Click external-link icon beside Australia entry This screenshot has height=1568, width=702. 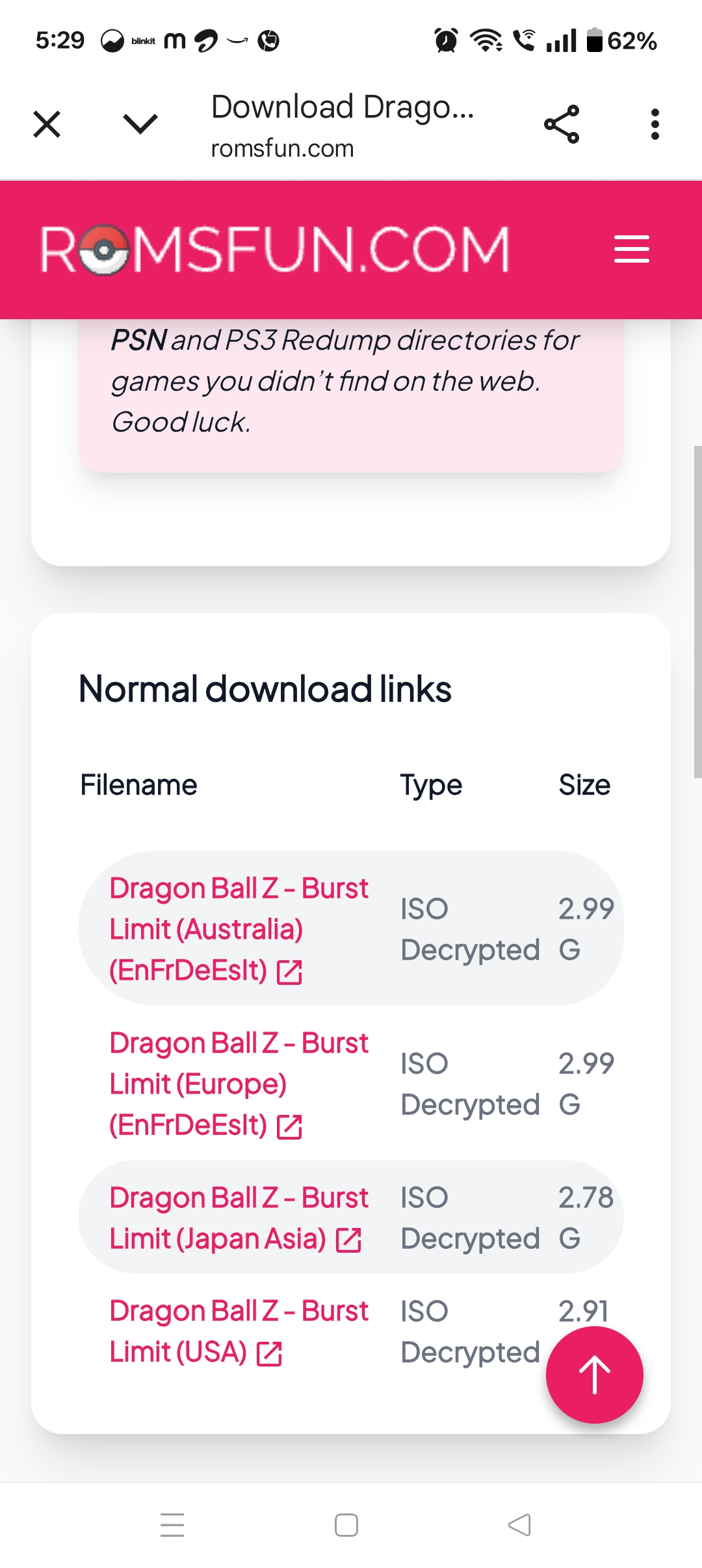(289, 973)
